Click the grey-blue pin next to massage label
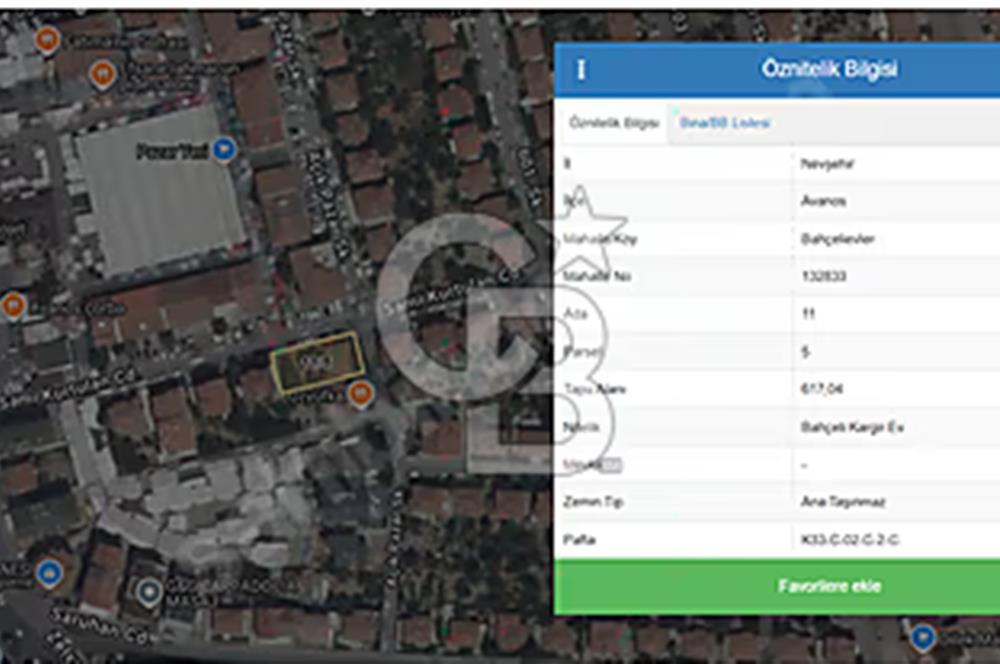The width and height of the screenshot is (1000, 664). click(x=149, y=592)
